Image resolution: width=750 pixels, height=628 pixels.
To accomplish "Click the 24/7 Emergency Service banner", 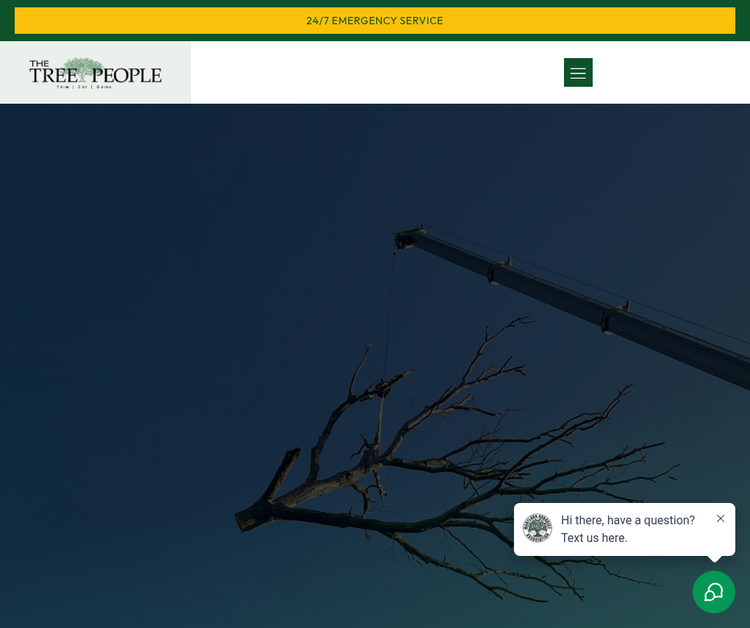I will tap(374, 21).
